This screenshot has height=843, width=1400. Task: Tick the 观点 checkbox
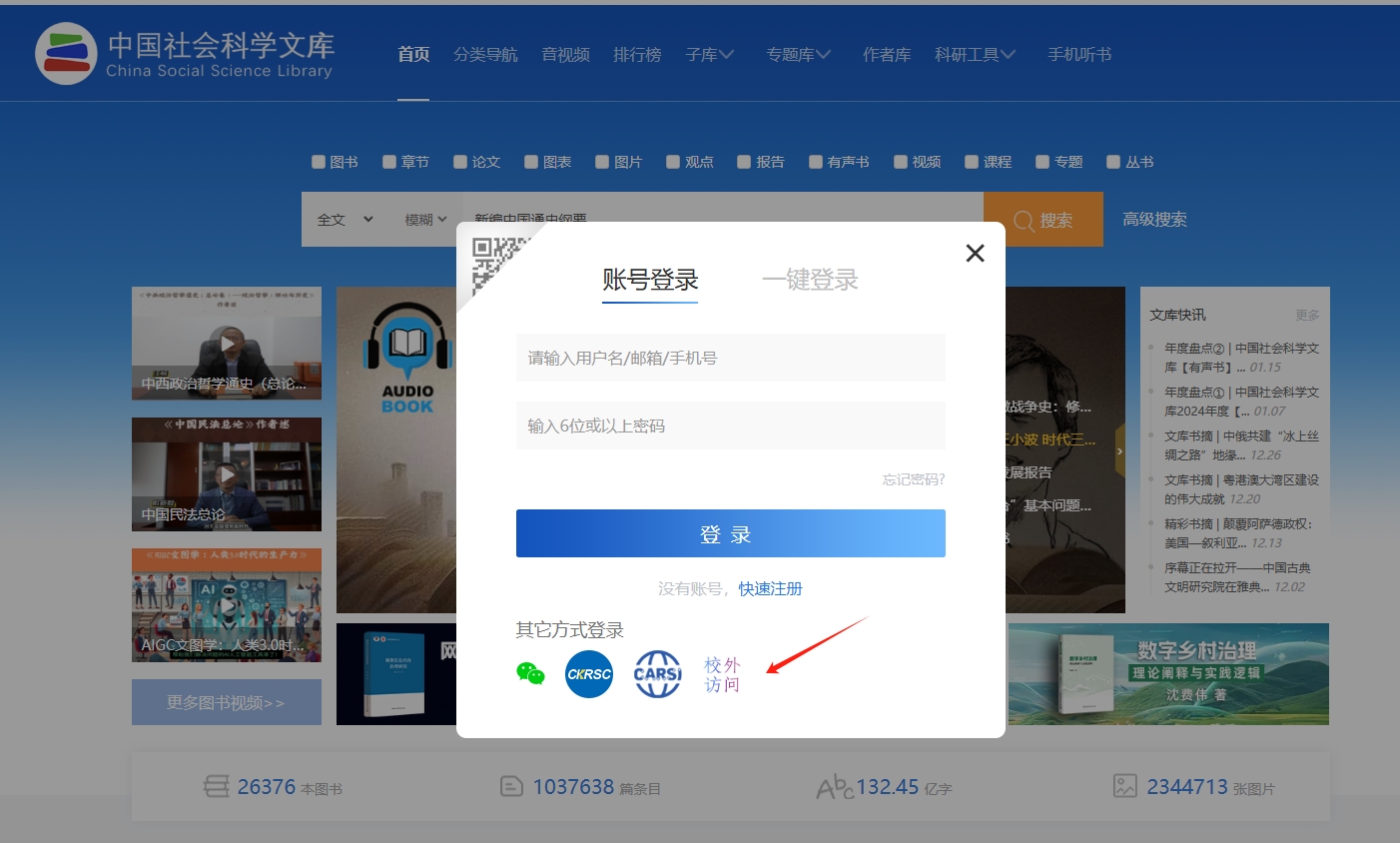point(673,162)
